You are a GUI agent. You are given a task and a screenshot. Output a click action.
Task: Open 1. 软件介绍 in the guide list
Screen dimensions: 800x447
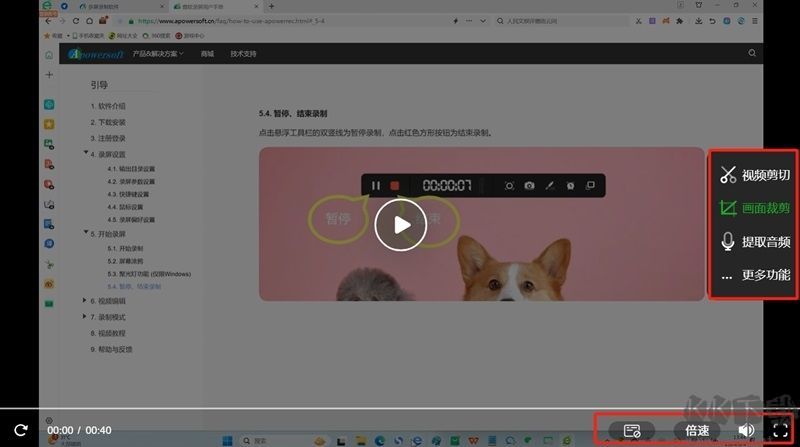tap(108, 106)
